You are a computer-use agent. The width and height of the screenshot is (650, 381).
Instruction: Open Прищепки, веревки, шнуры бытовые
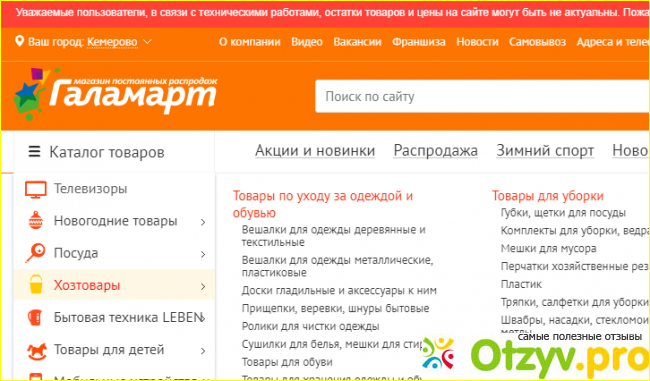pyautogui.click(x=335, y=309)
